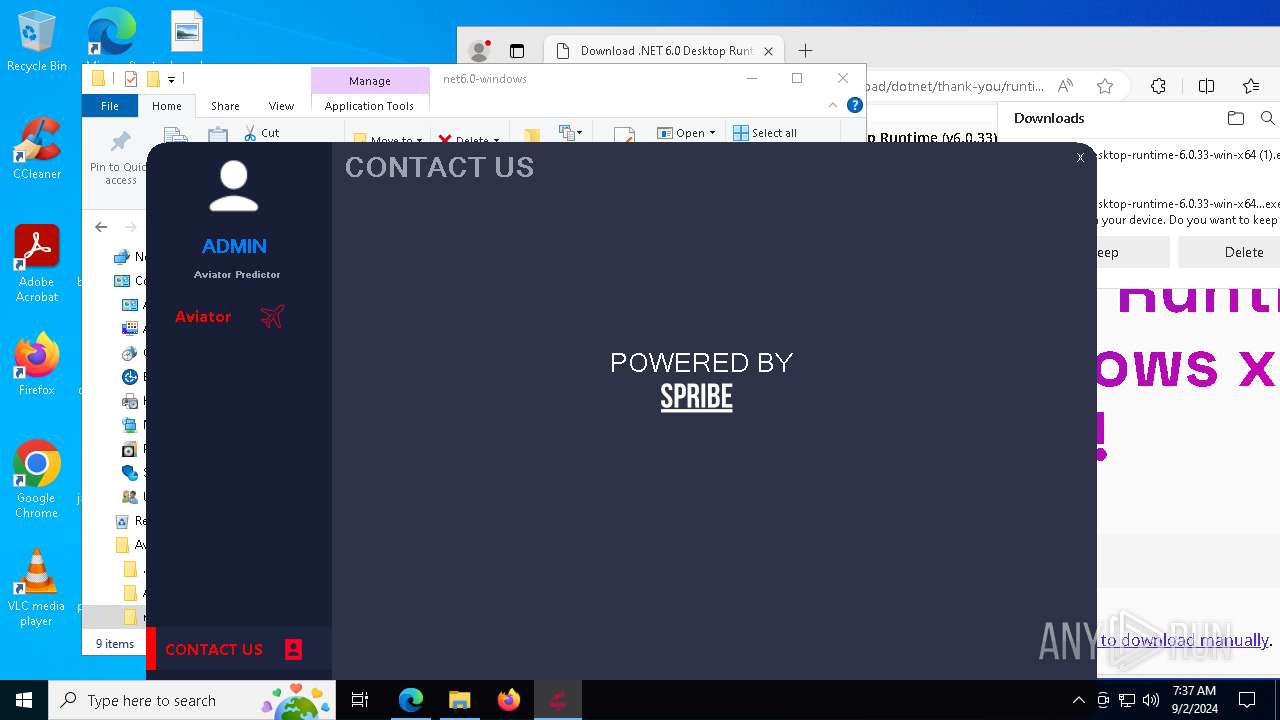This screenshot has width=1280, height=720.
Task: Open a new Edge tab with plus button
Action: pyautogui.click(x=805, y=51)
